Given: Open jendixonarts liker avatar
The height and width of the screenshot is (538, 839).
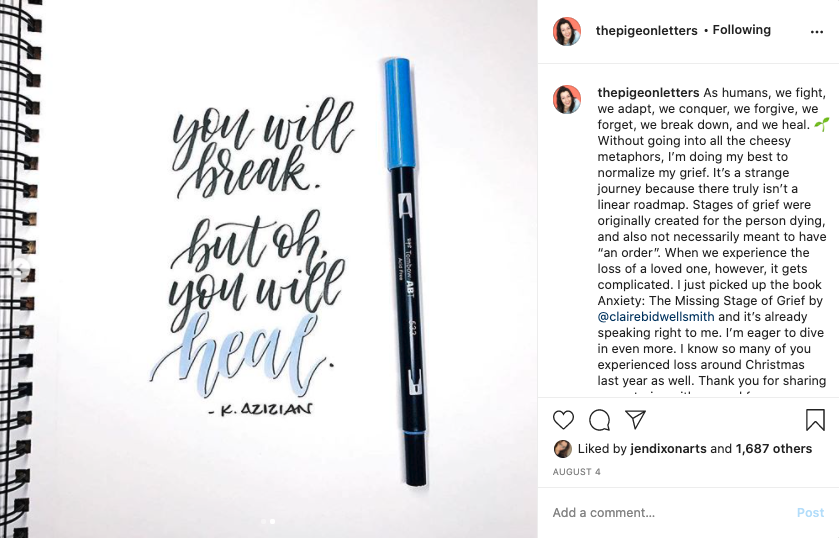Looking at the screenshot, I should [562, 449].
